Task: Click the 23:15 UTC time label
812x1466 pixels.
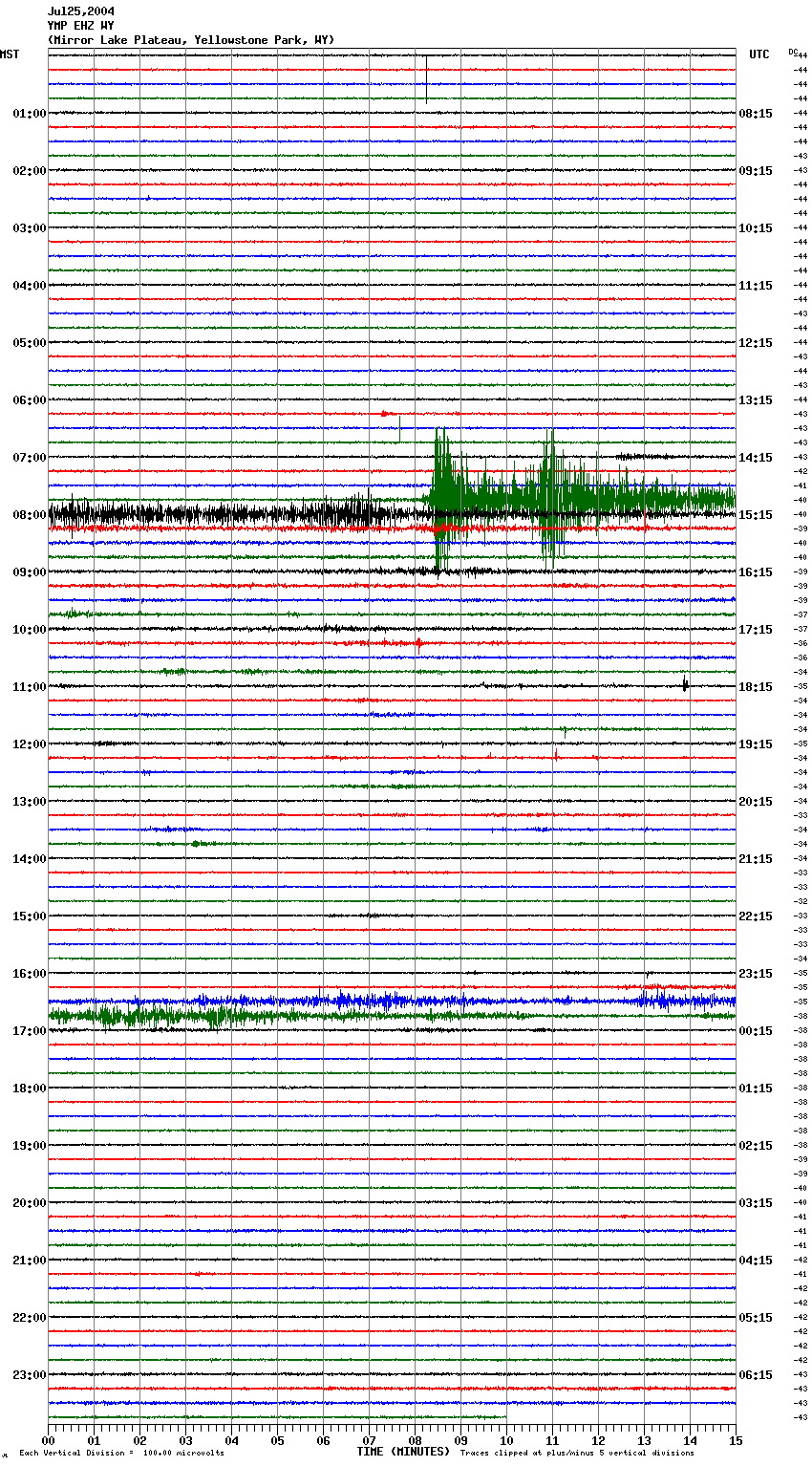Action: pyautogui.click(x=756, y=974)
